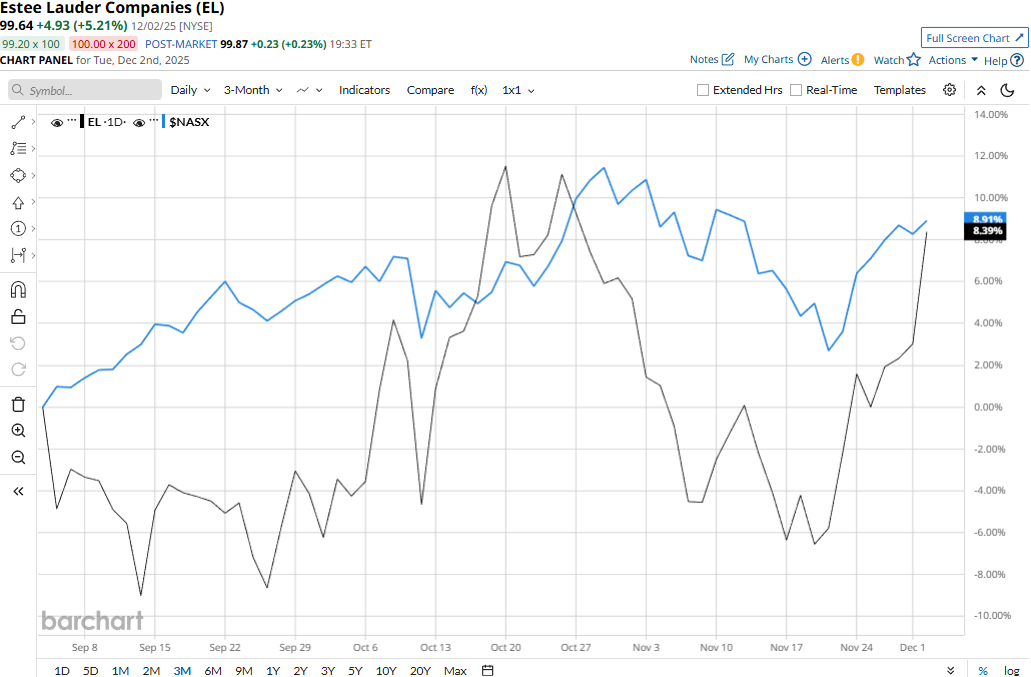Enable Extended Hrs checkbox

tap(703, 90)
